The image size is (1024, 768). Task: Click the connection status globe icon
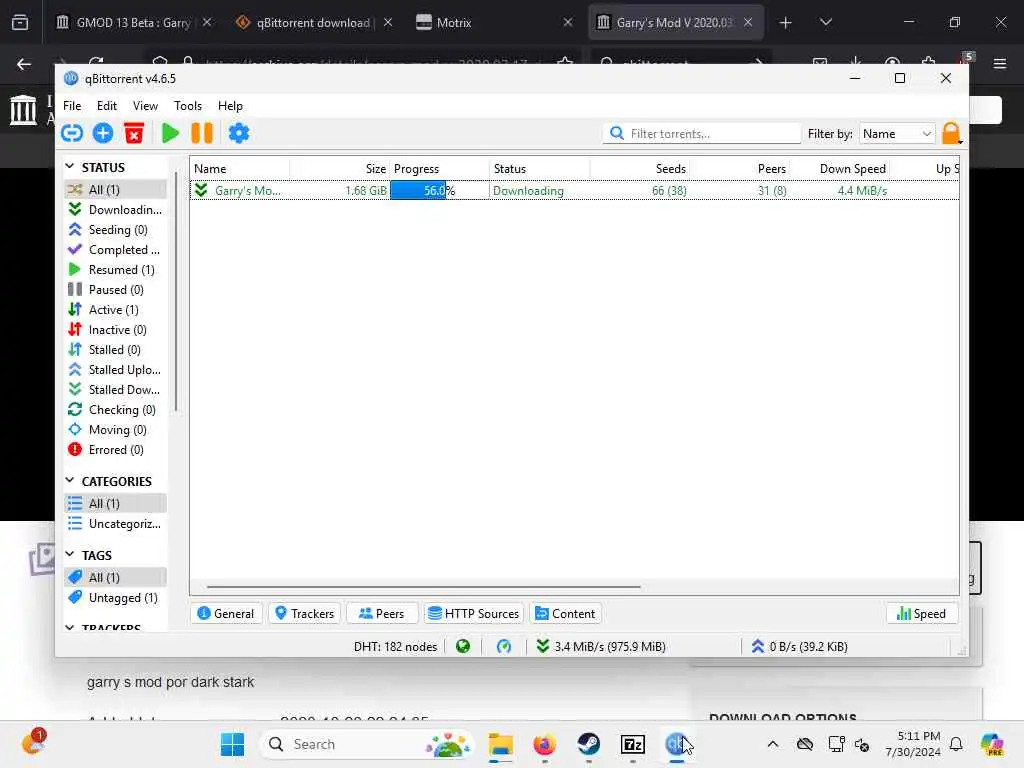463,647
